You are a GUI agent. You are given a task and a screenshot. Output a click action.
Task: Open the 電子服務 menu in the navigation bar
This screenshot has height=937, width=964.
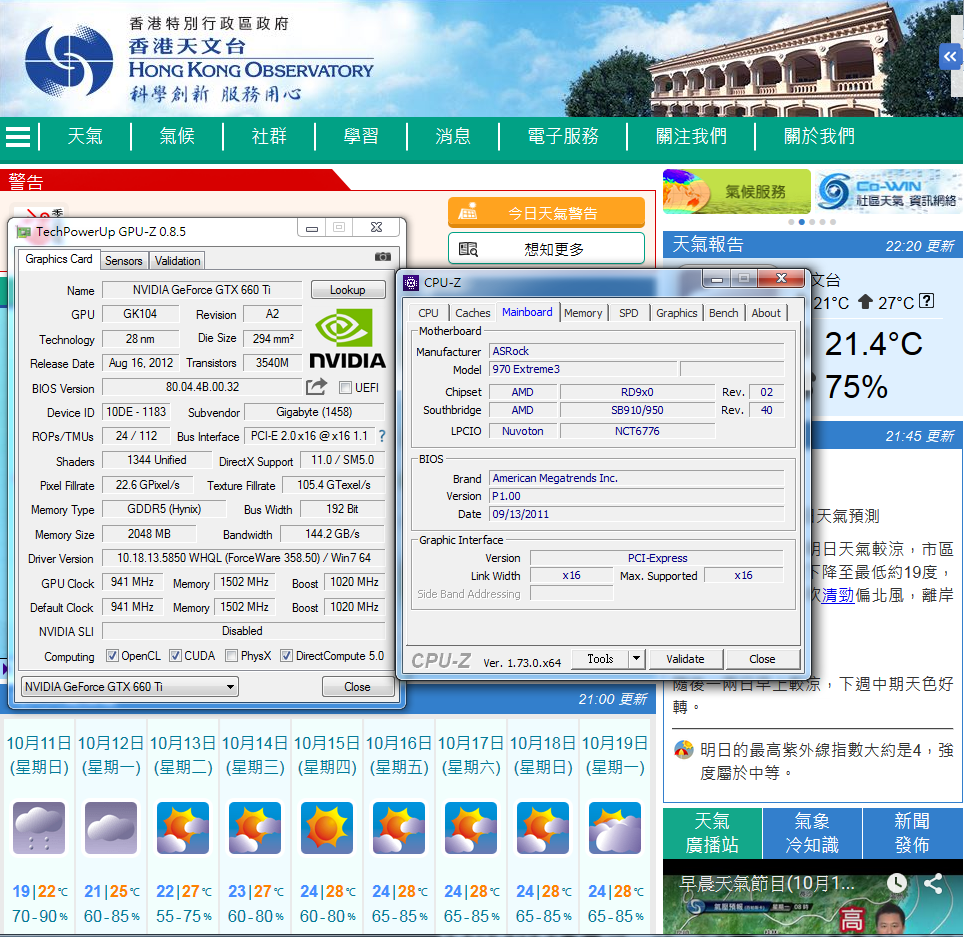point(563,136)
